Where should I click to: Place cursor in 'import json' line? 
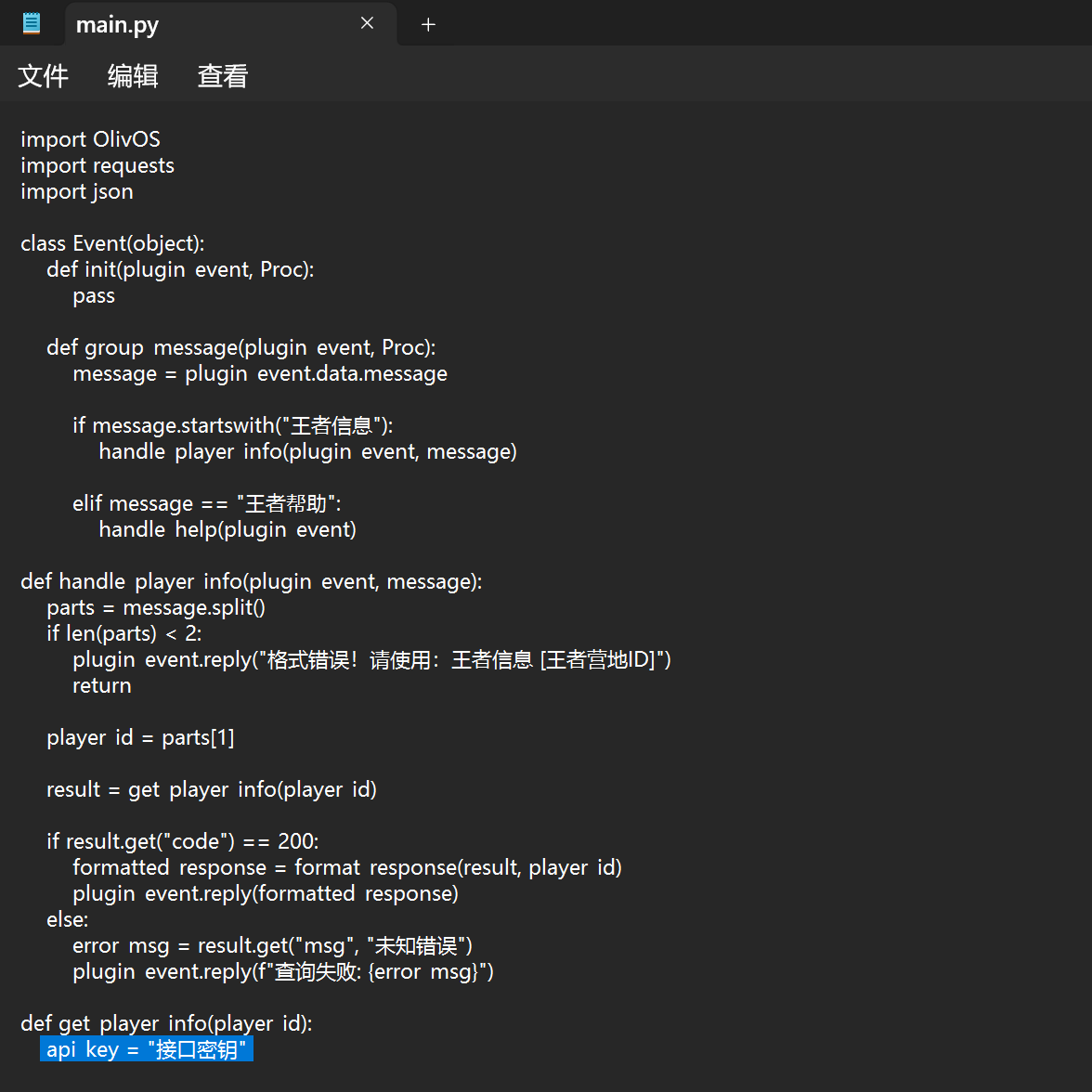tap(77, 191)
